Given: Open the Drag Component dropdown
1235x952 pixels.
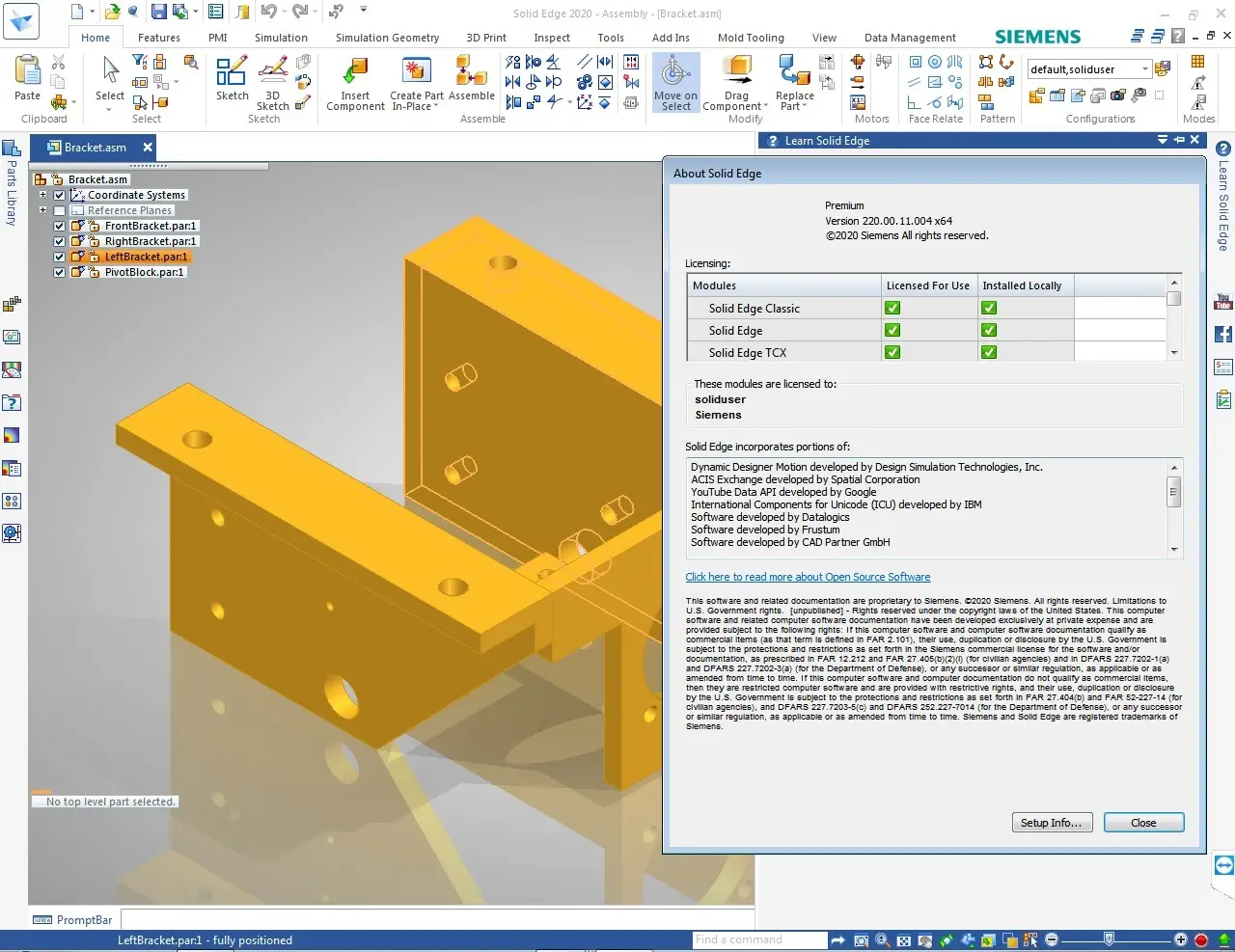Looking at the screenshot, I should (x=766, y=107).
